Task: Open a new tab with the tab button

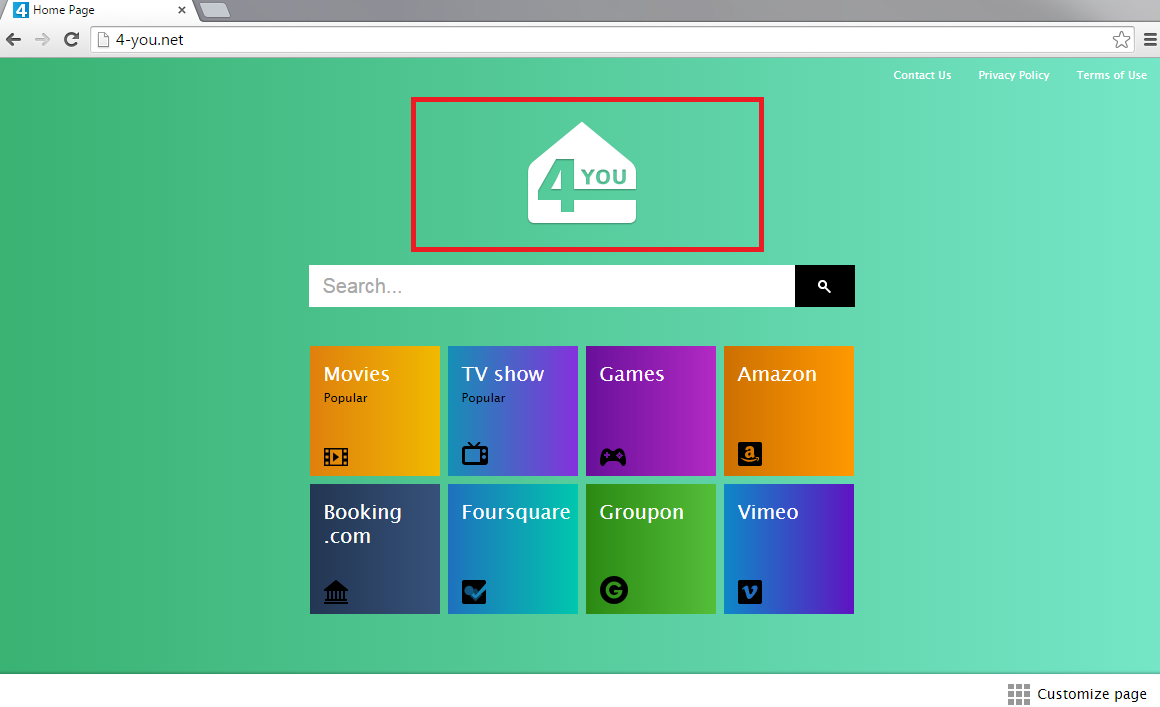Action: (x=215, y=10)
